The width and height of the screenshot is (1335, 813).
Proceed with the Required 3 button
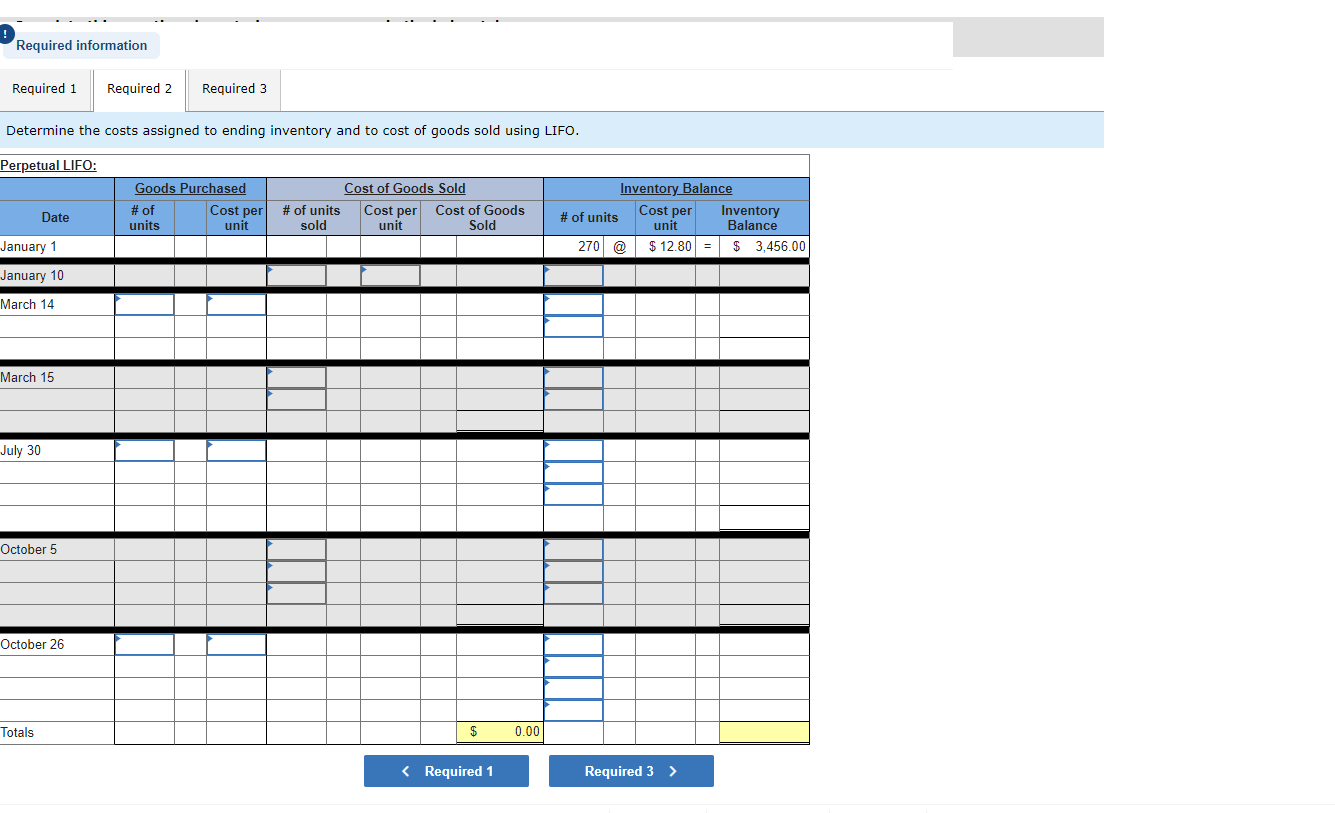(x=631, y=771)
